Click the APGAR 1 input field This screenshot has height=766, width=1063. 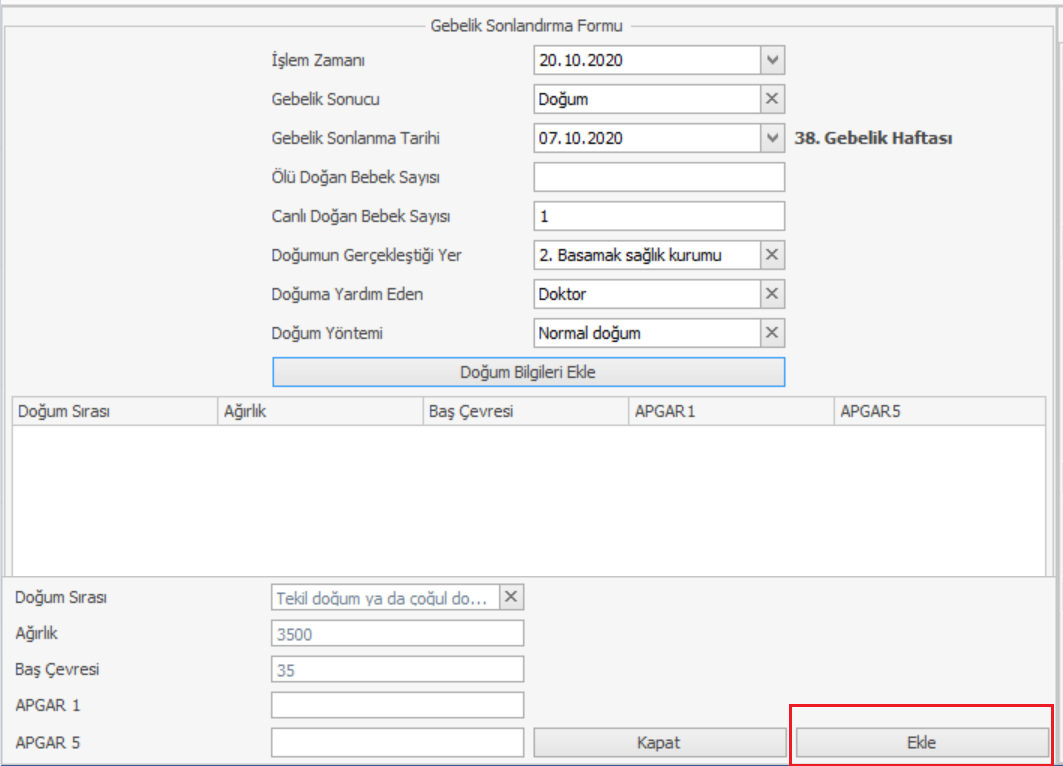point(397,705)
